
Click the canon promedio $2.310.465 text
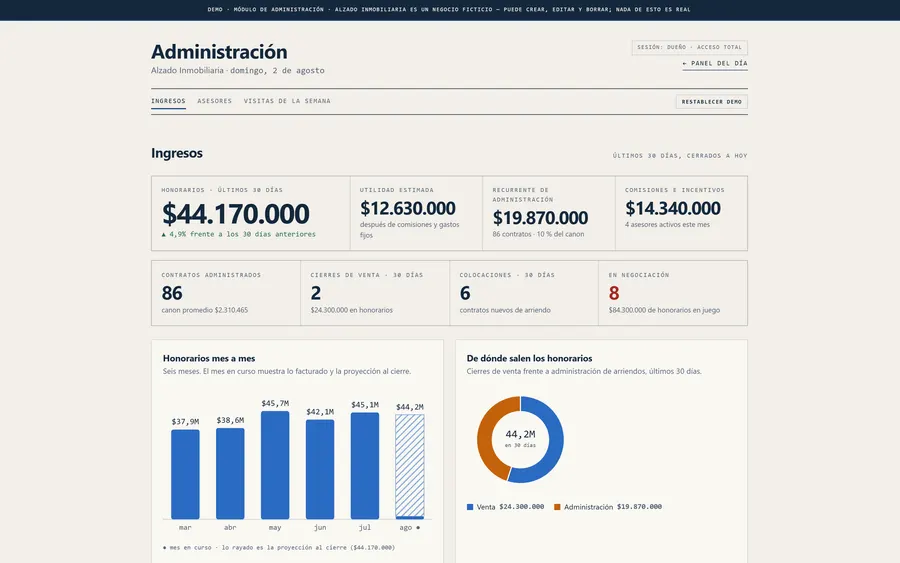pyautogui.click(x=204, y=310)
